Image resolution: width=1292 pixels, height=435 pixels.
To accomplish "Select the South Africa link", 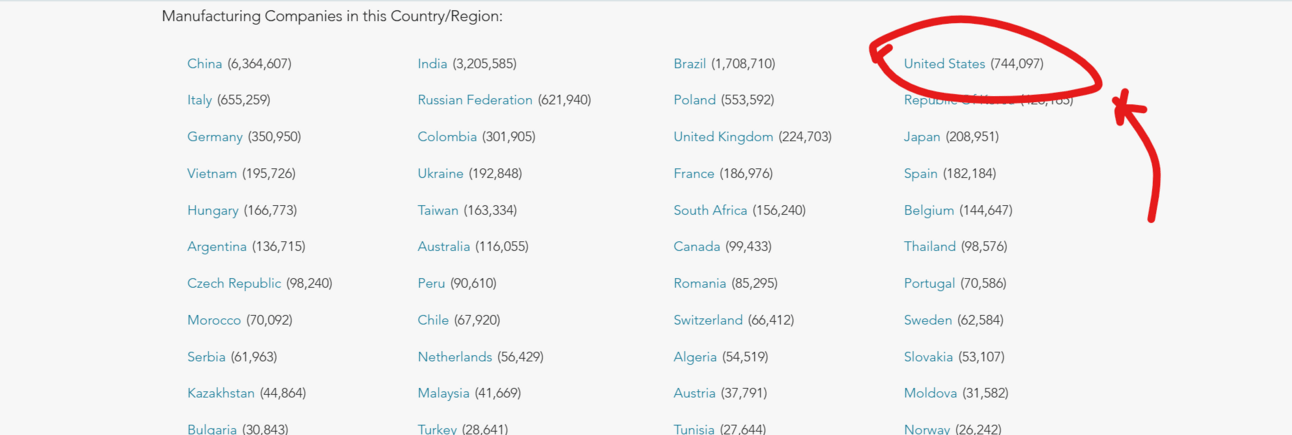I will 710,210.
